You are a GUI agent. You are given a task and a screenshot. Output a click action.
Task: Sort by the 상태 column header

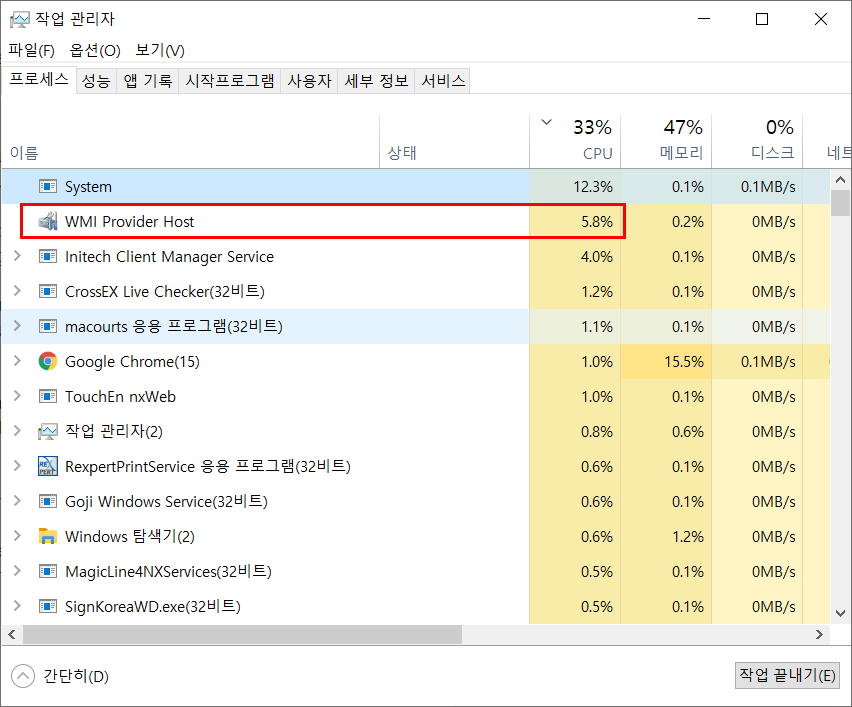[x=454, y=141]
